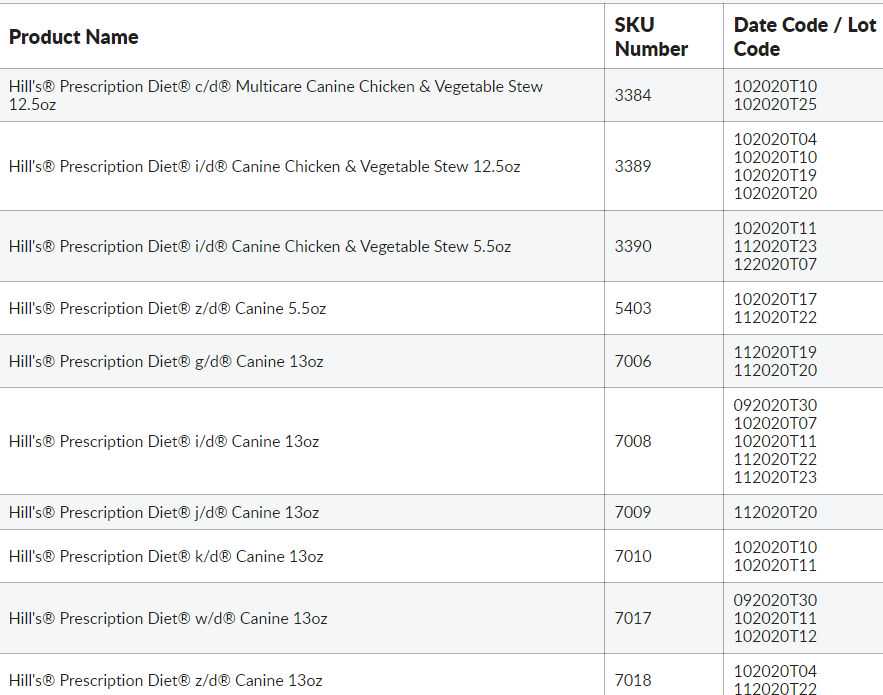Click SKU number 5403

click(633, 308)
